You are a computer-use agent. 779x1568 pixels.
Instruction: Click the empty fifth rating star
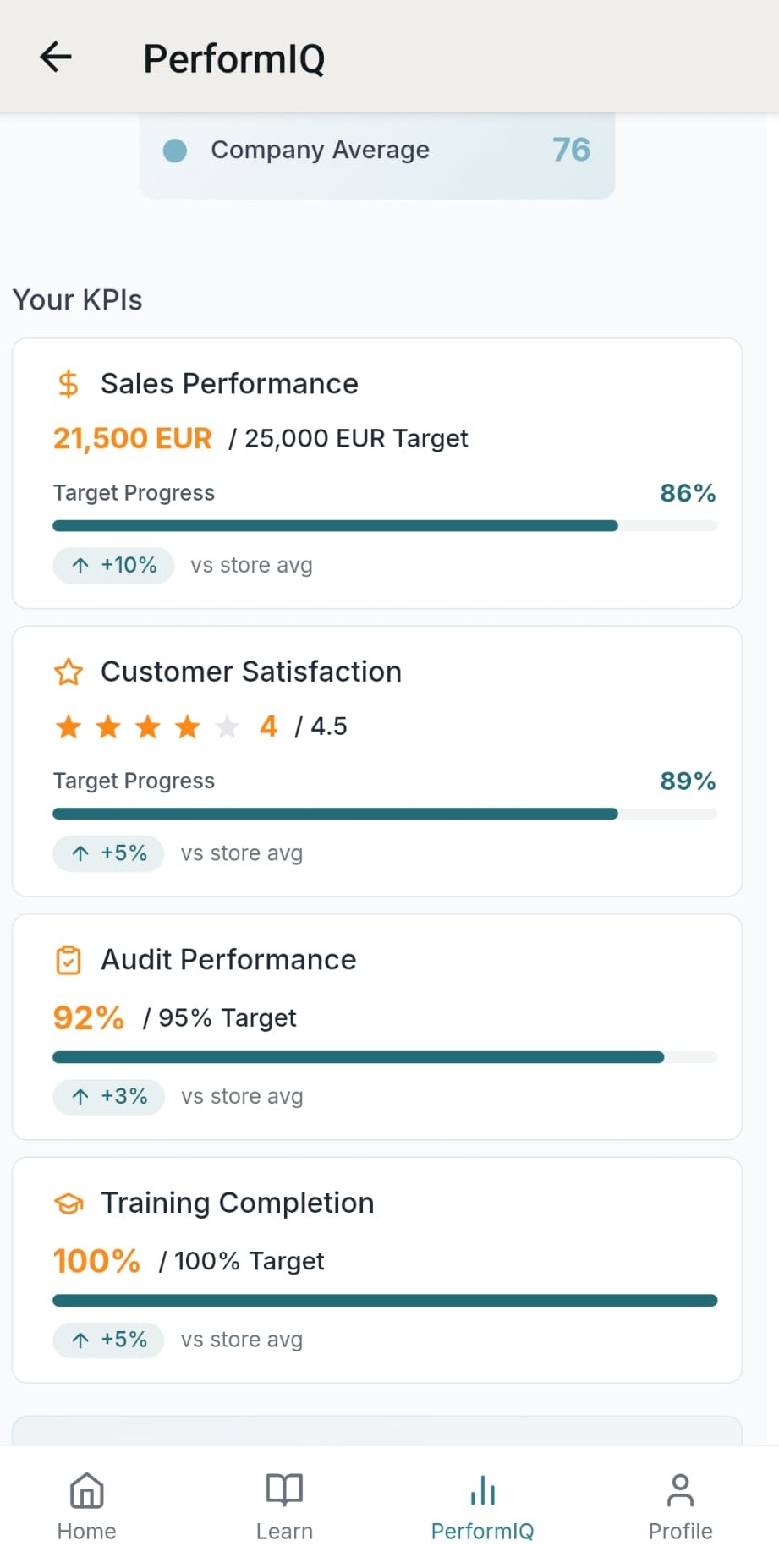click(227, 726)
